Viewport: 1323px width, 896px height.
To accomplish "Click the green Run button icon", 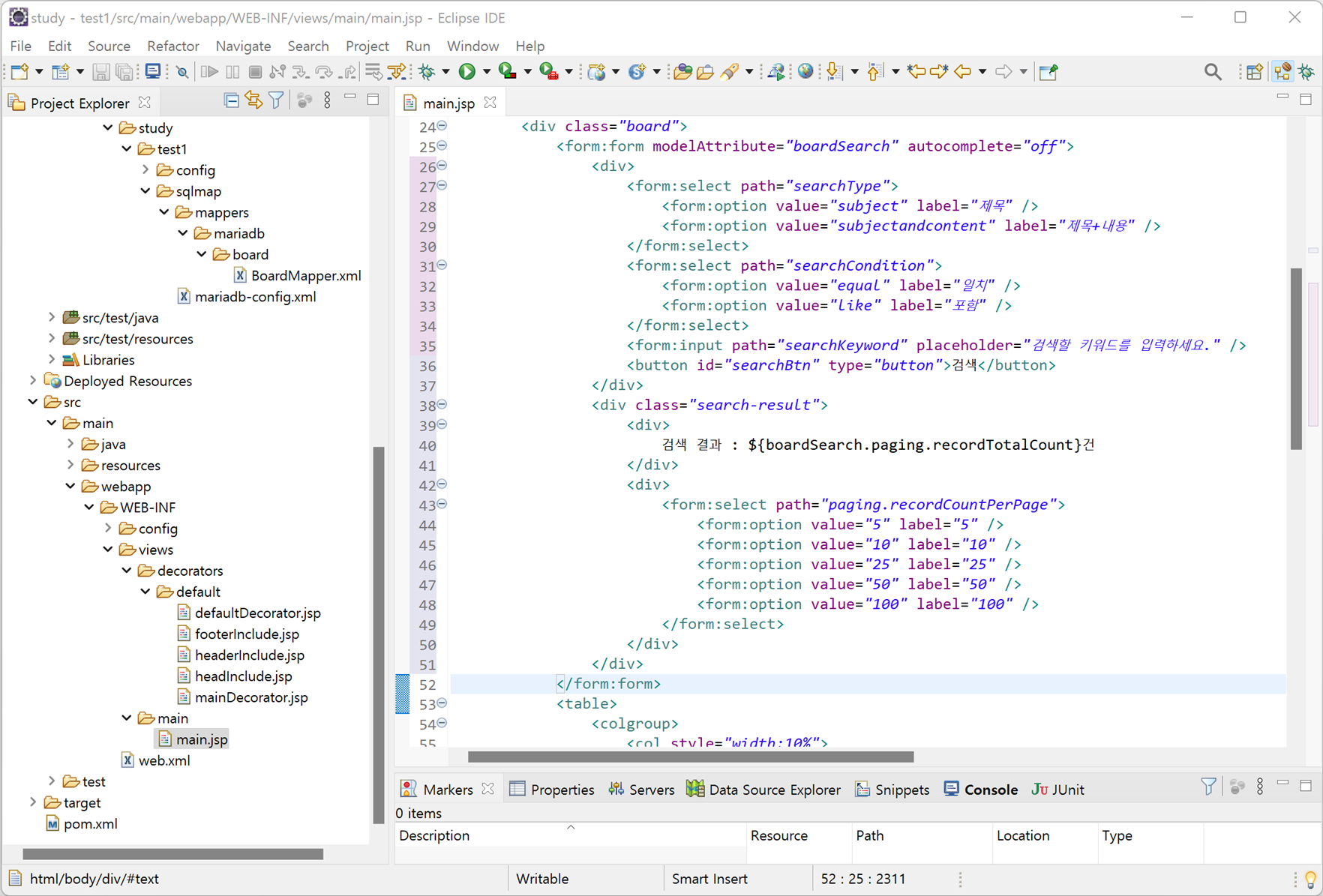I will (x=467, y=72).
